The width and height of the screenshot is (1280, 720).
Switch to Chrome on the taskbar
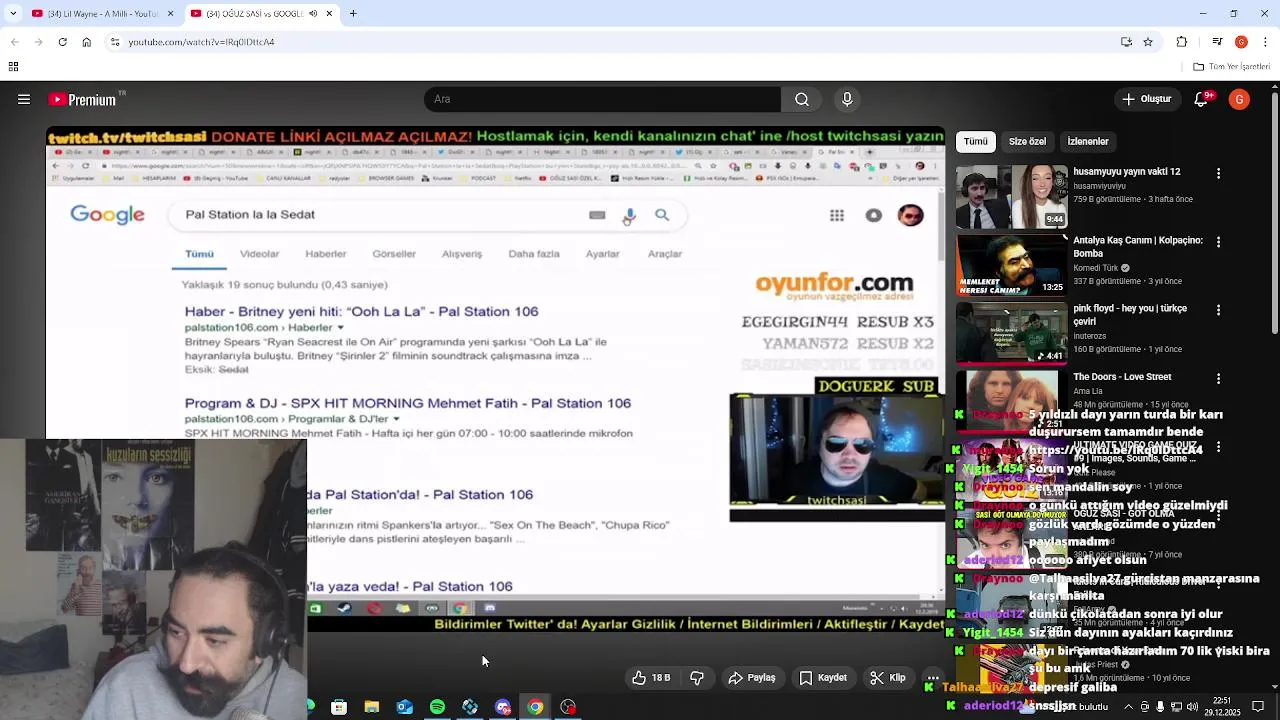pos(535,707)
